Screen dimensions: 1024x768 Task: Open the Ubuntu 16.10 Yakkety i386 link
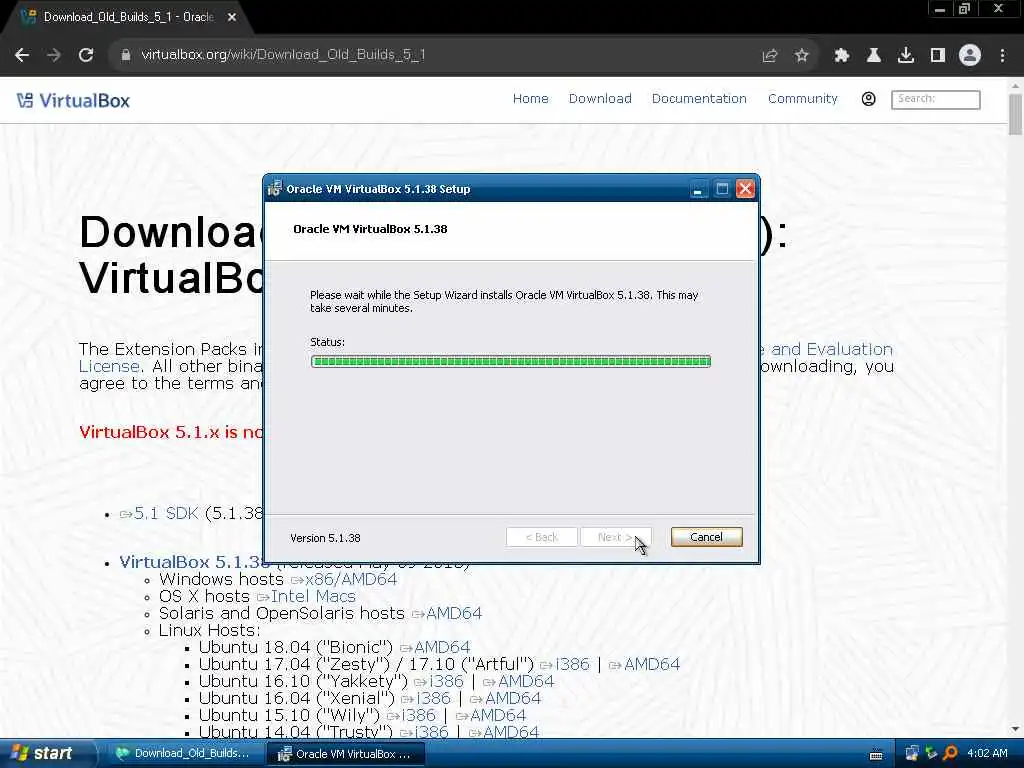(x=439, y=681)
